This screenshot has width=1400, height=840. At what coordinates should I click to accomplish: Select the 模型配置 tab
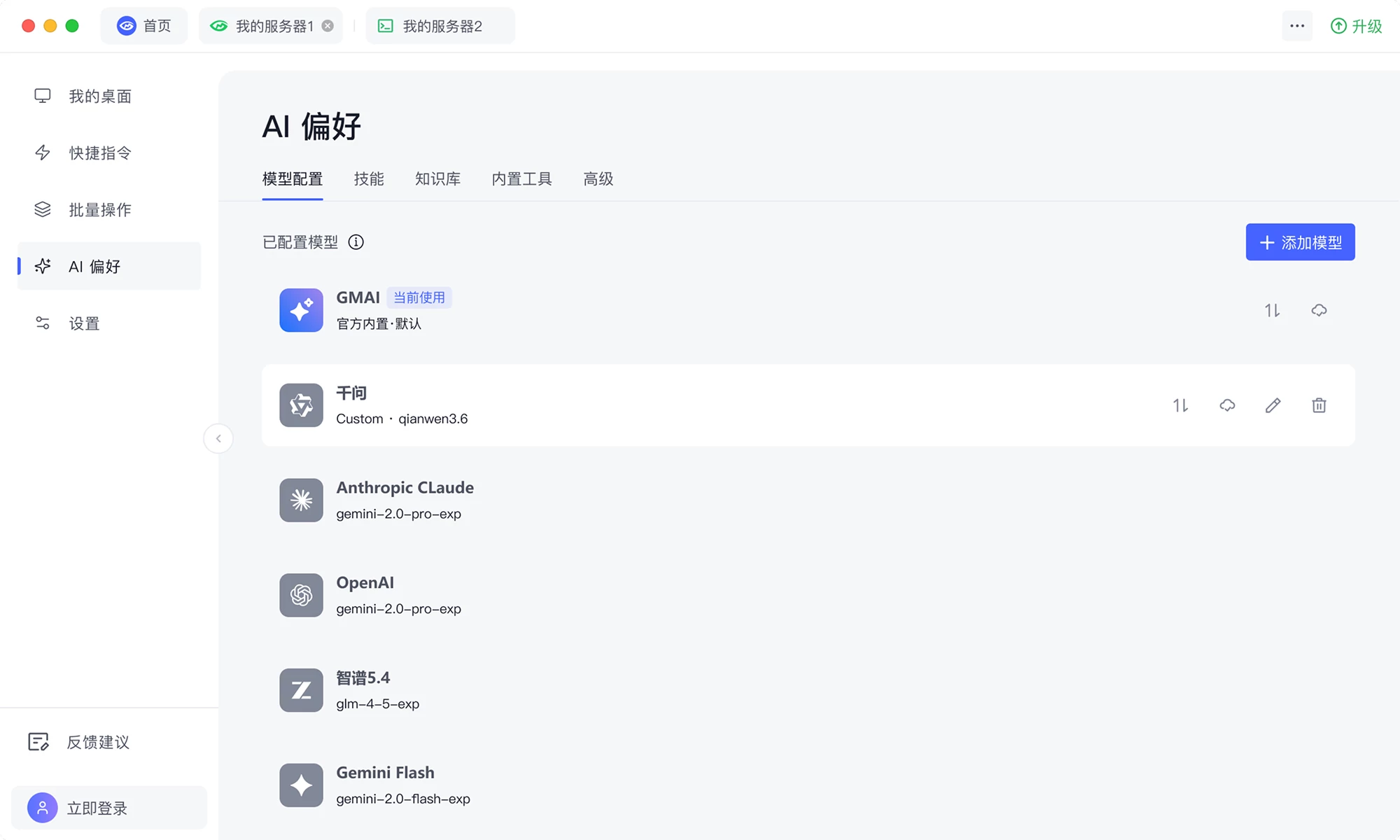pos(293,179)
